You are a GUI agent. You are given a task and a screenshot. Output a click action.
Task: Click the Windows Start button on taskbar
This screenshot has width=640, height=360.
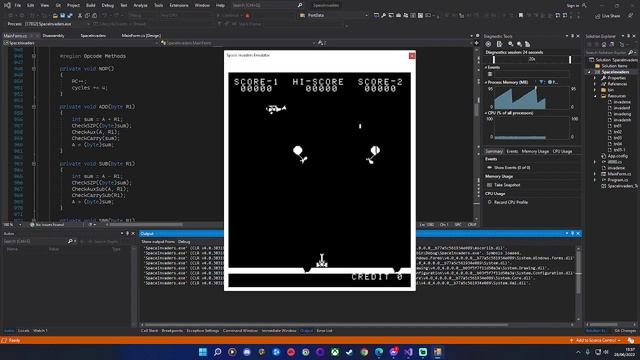202,352
